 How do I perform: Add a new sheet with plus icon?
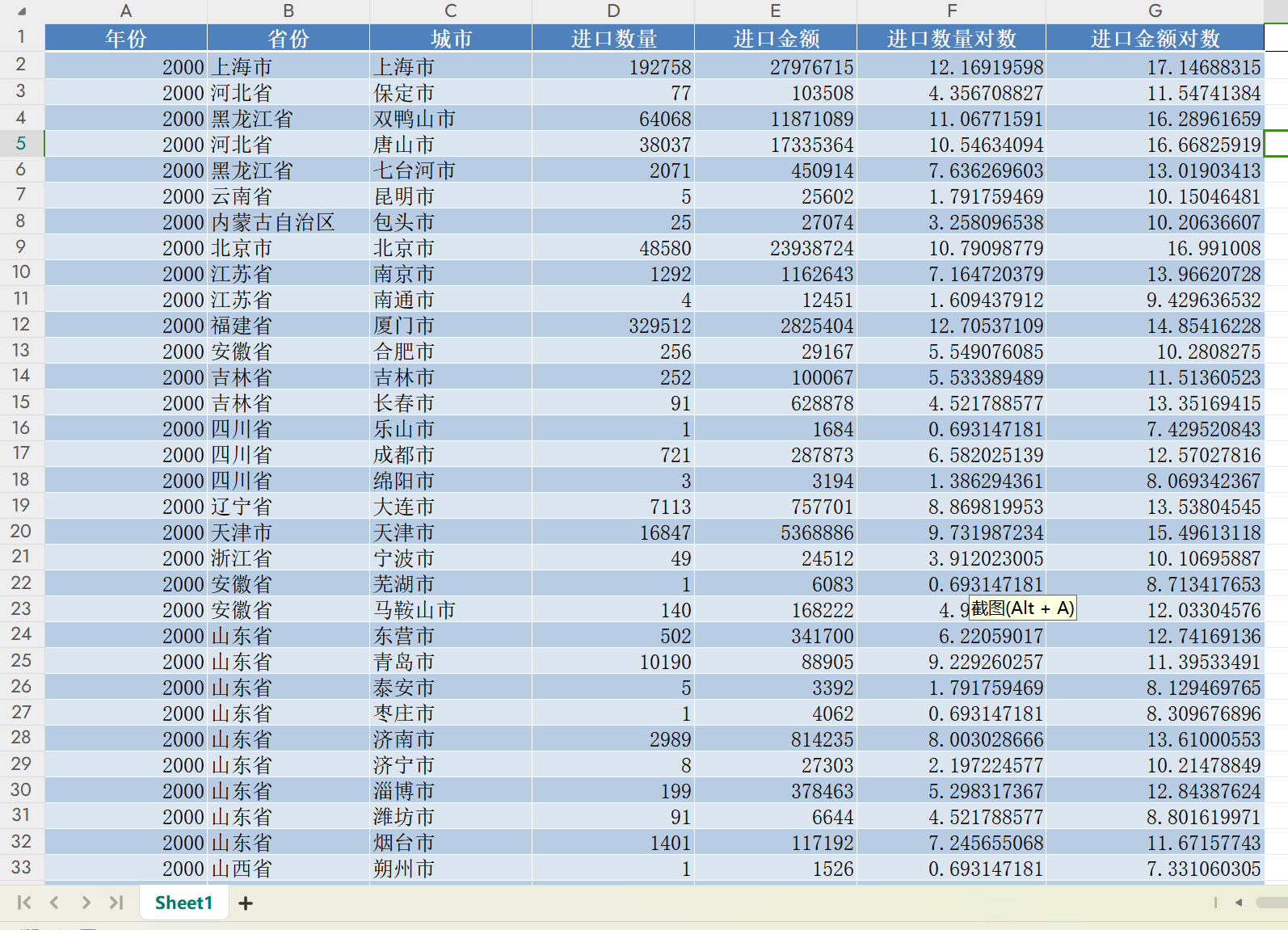246,903
